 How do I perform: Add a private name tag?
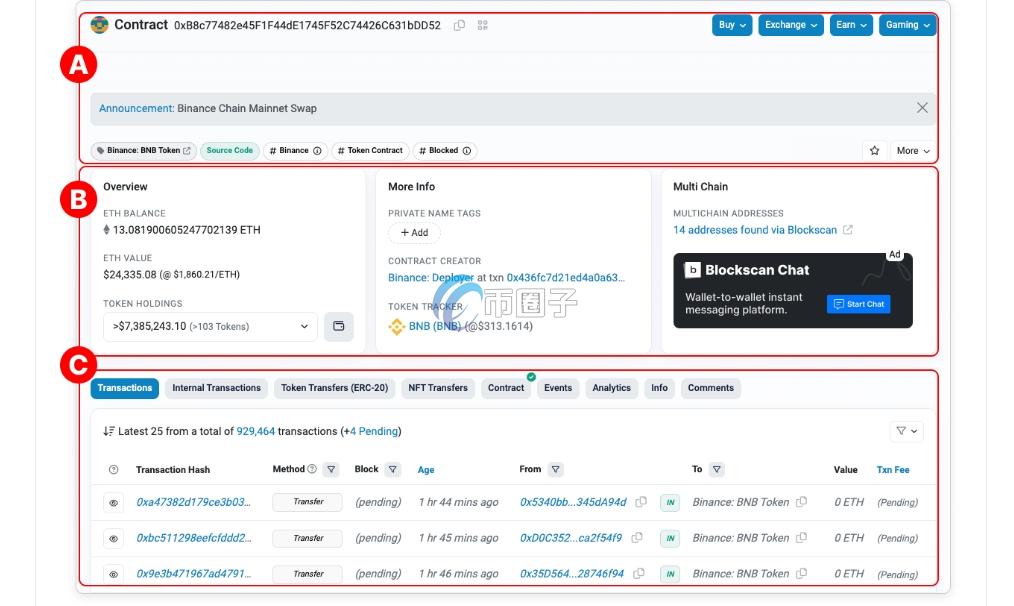click(414, 233)
